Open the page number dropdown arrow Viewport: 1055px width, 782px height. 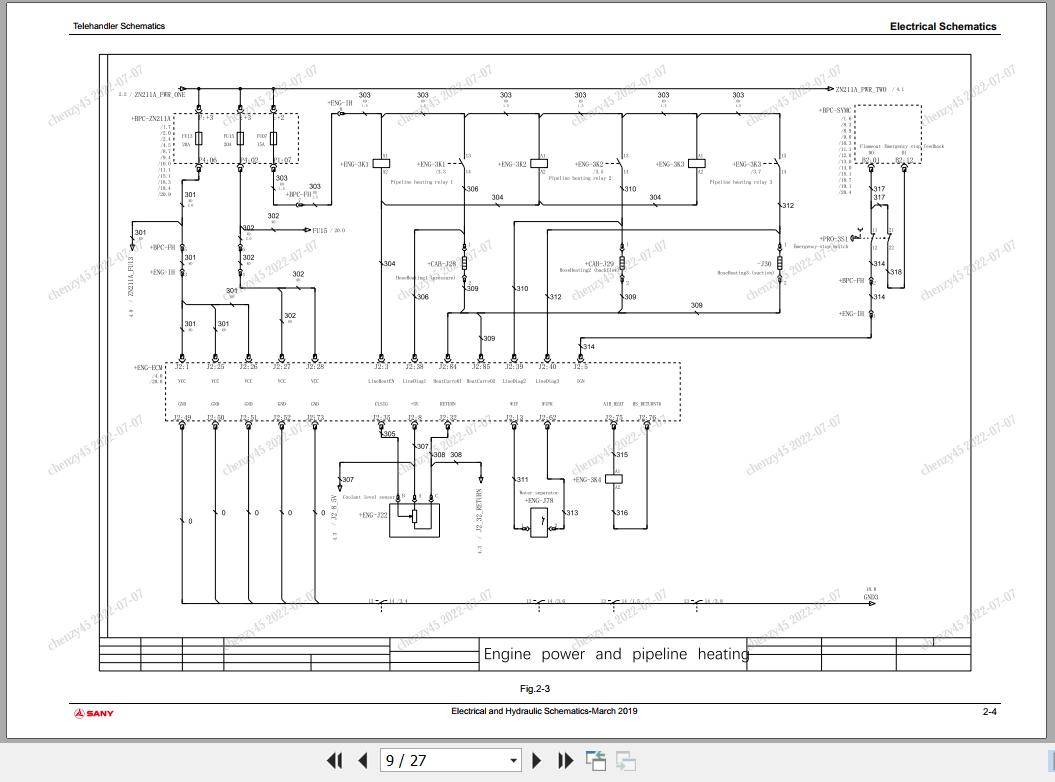point(513,760)
